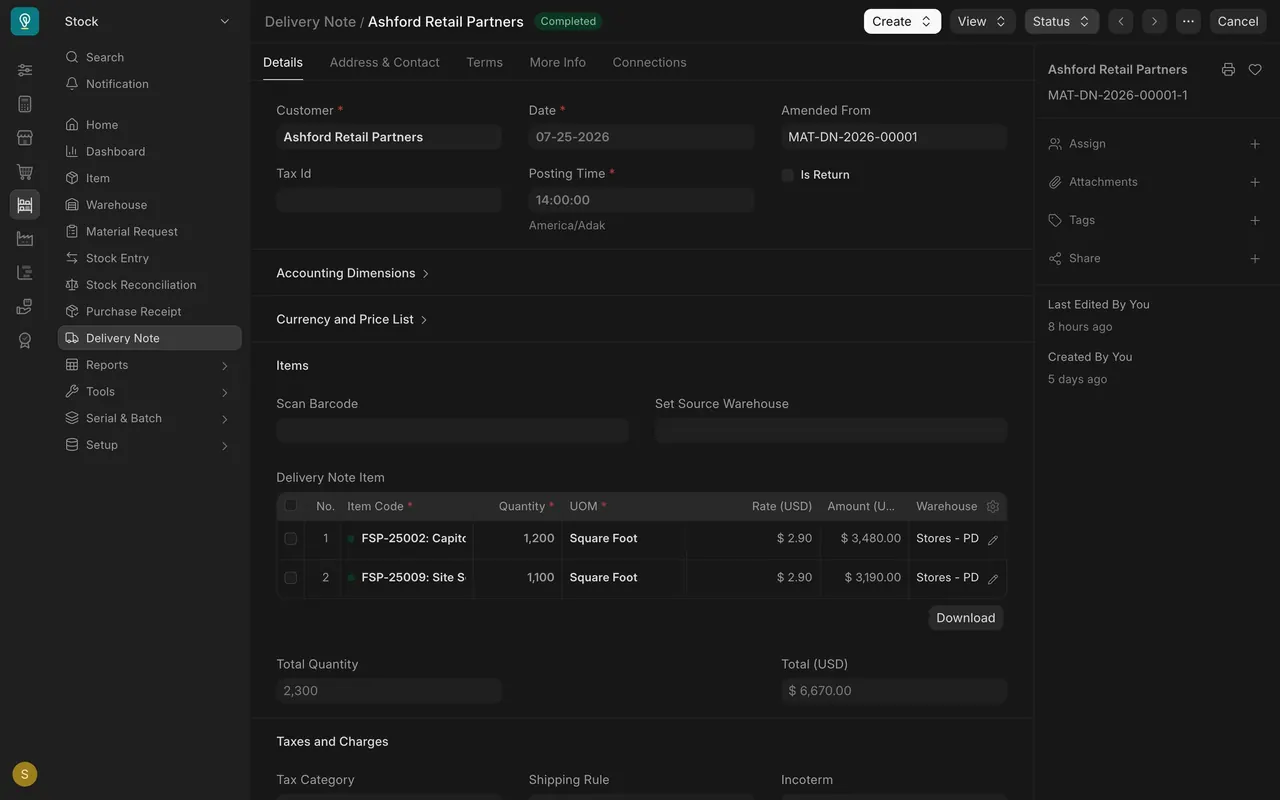Open the factory icon module
This screenshot has width=1280, height=800.
[x=25, y=239]
